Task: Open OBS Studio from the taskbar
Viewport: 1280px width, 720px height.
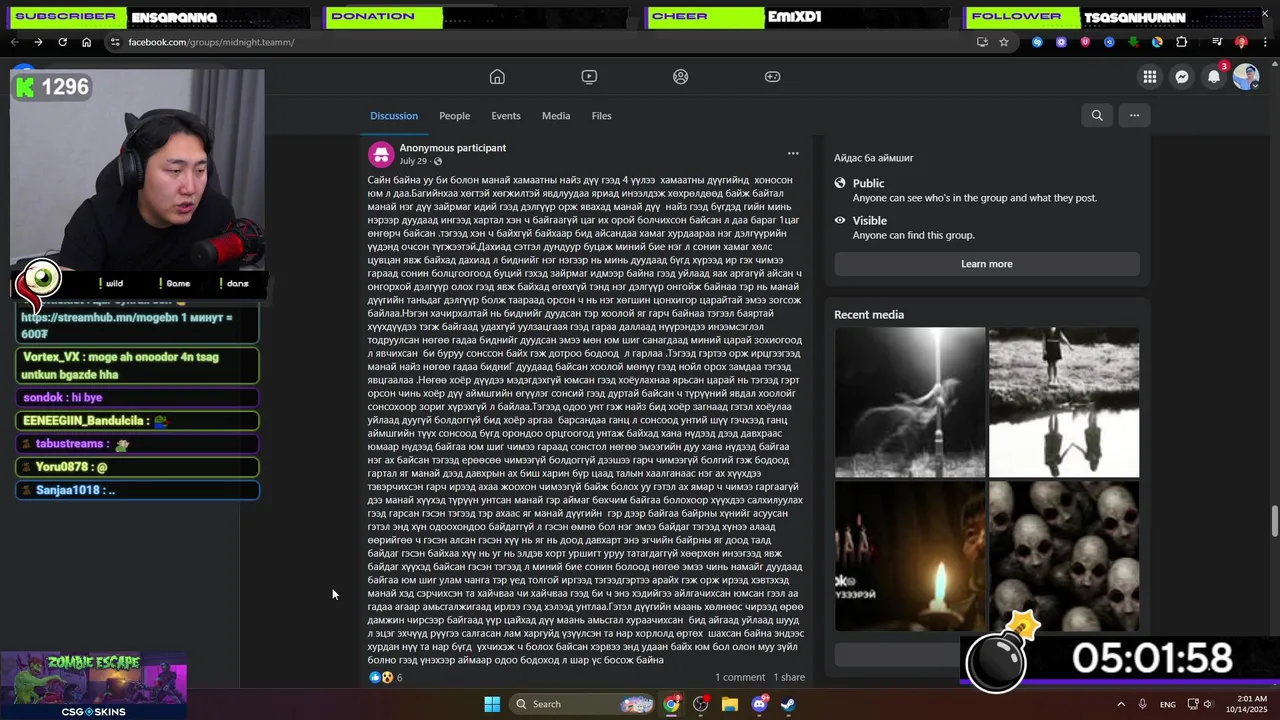Action: click(701, 704)
